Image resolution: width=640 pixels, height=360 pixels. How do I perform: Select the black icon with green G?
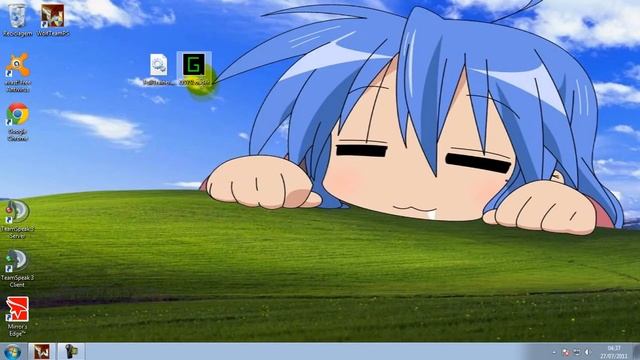tap(194, 69)
